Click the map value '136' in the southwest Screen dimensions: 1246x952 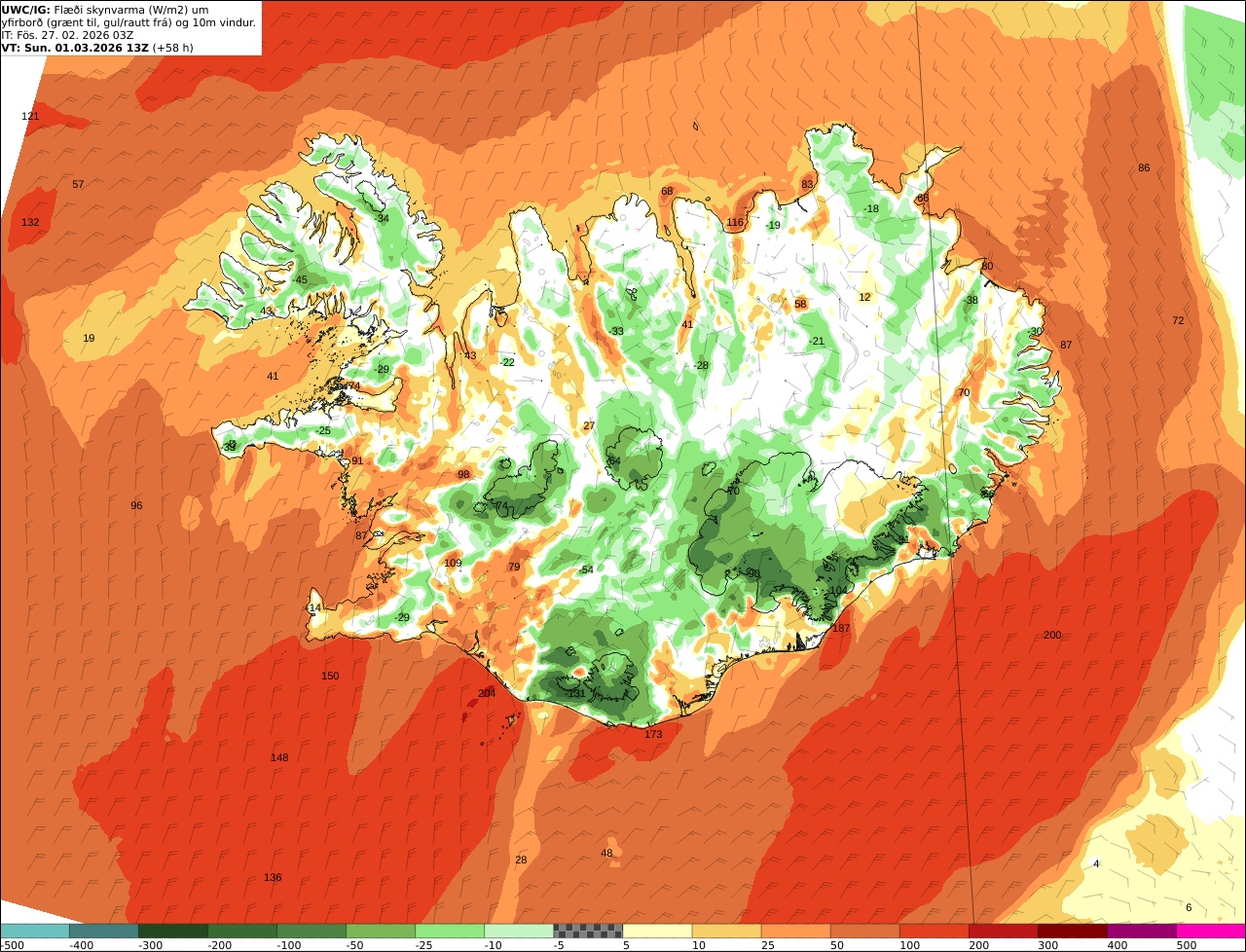pyautogui.click(x=273, y=877)
